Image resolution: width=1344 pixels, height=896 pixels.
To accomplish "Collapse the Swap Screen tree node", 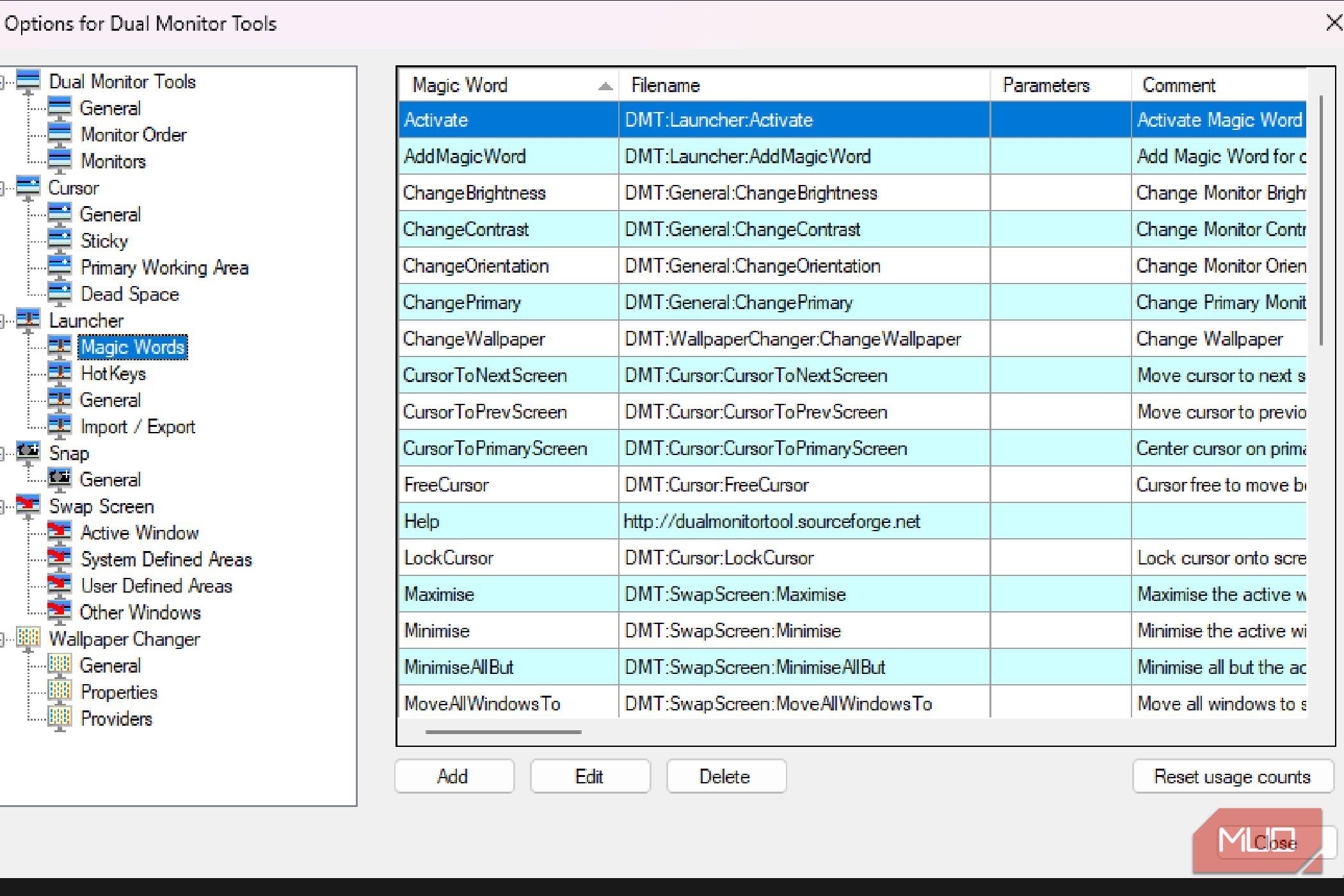I will pyautogui.click(x=3, y=506).
